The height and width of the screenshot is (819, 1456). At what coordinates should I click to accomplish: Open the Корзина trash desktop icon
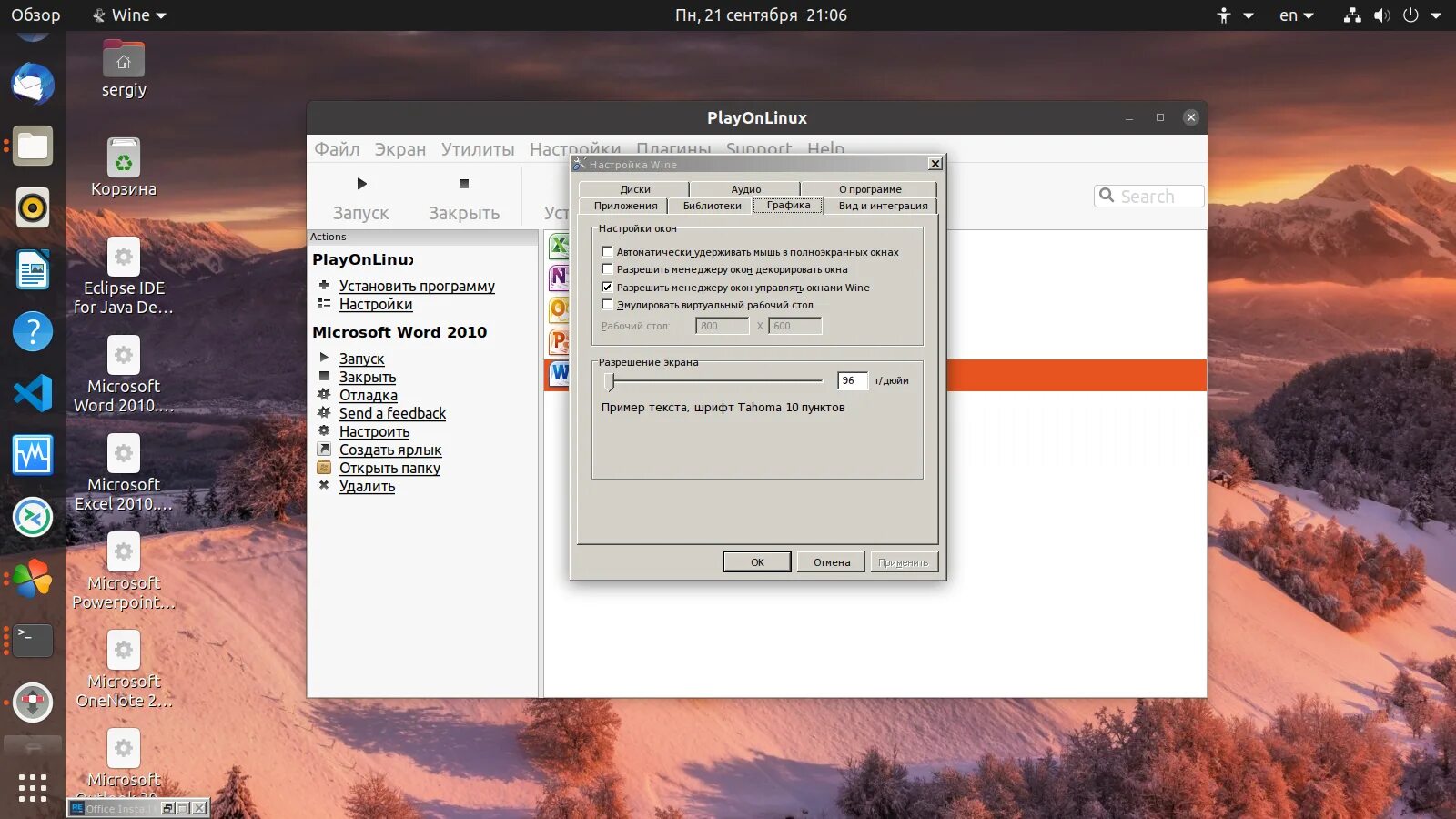coord(124,167)
